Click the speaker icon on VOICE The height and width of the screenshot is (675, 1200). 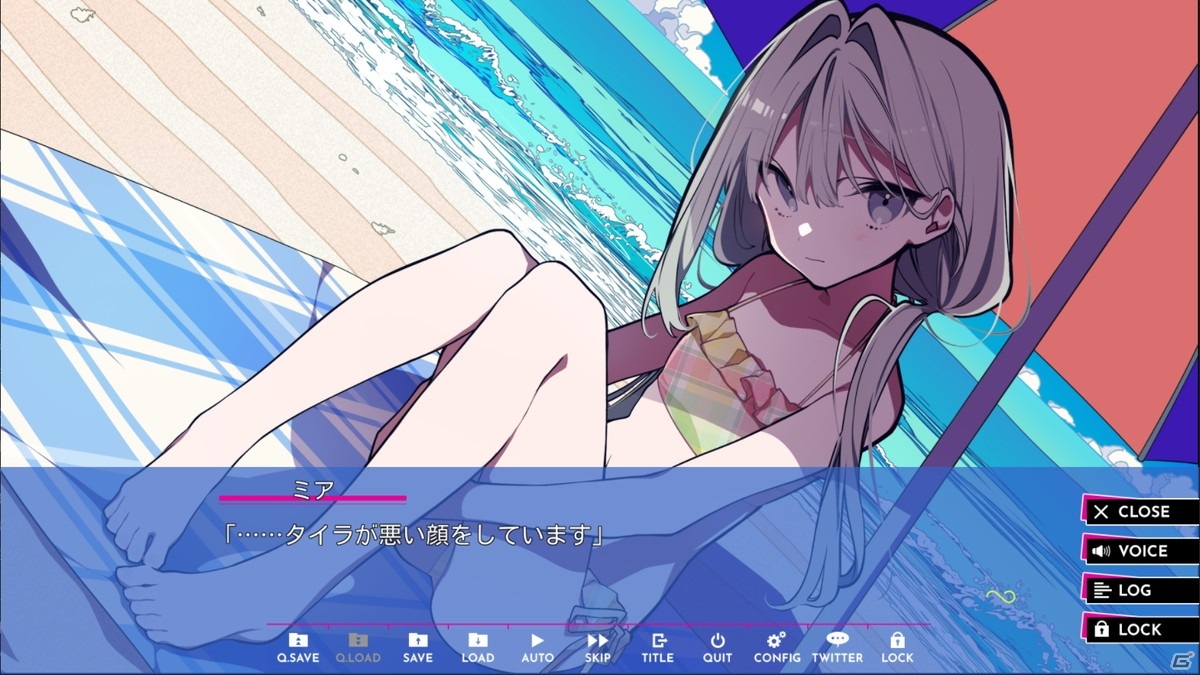(1101, 551)
